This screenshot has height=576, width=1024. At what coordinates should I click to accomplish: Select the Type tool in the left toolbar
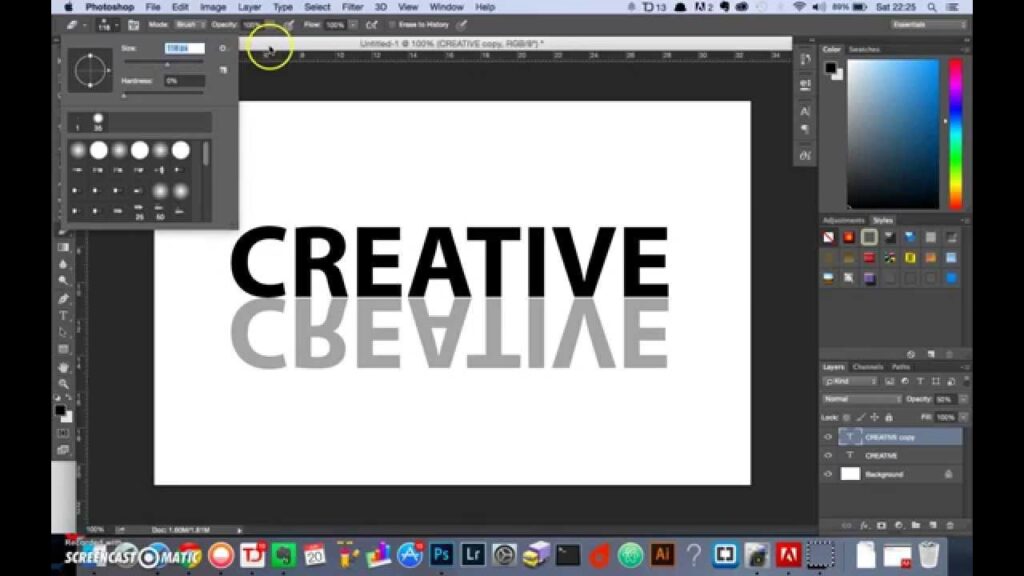pos(64,315)
